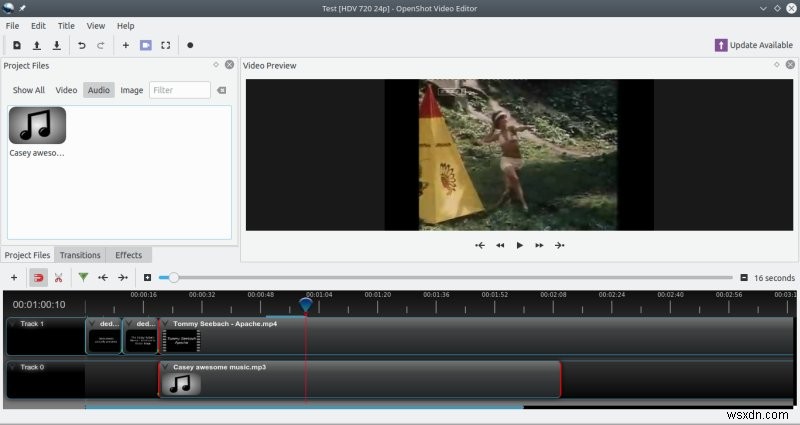The image size is (800, 425).
Task: Open first ded... clip menu arrow
Action: pyautogui.click(x=92, y=324)
